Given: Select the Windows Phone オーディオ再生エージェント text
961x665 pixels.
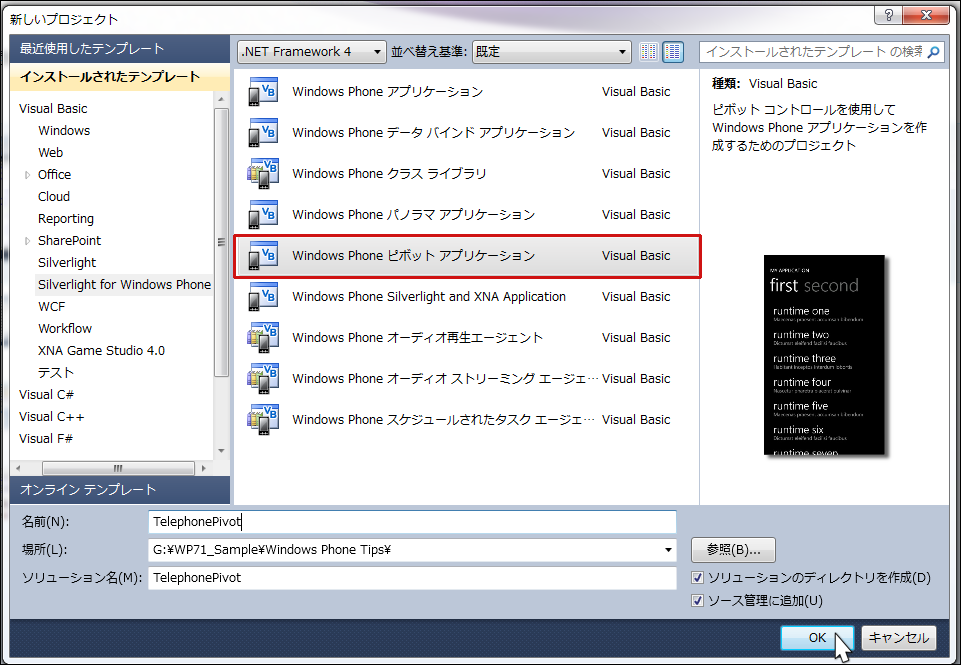Looking at the screenshot, I should coord(417,338).
